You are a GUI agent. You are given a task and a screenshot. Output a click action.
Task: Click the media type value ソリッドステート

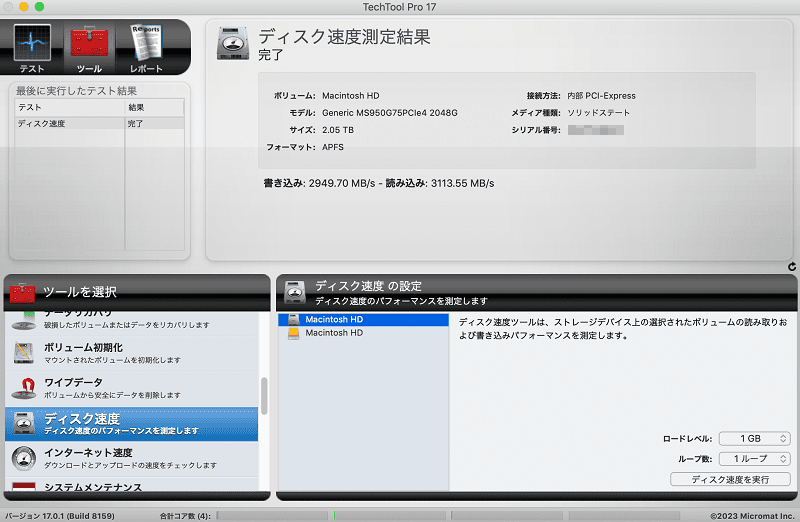[598, 113]
